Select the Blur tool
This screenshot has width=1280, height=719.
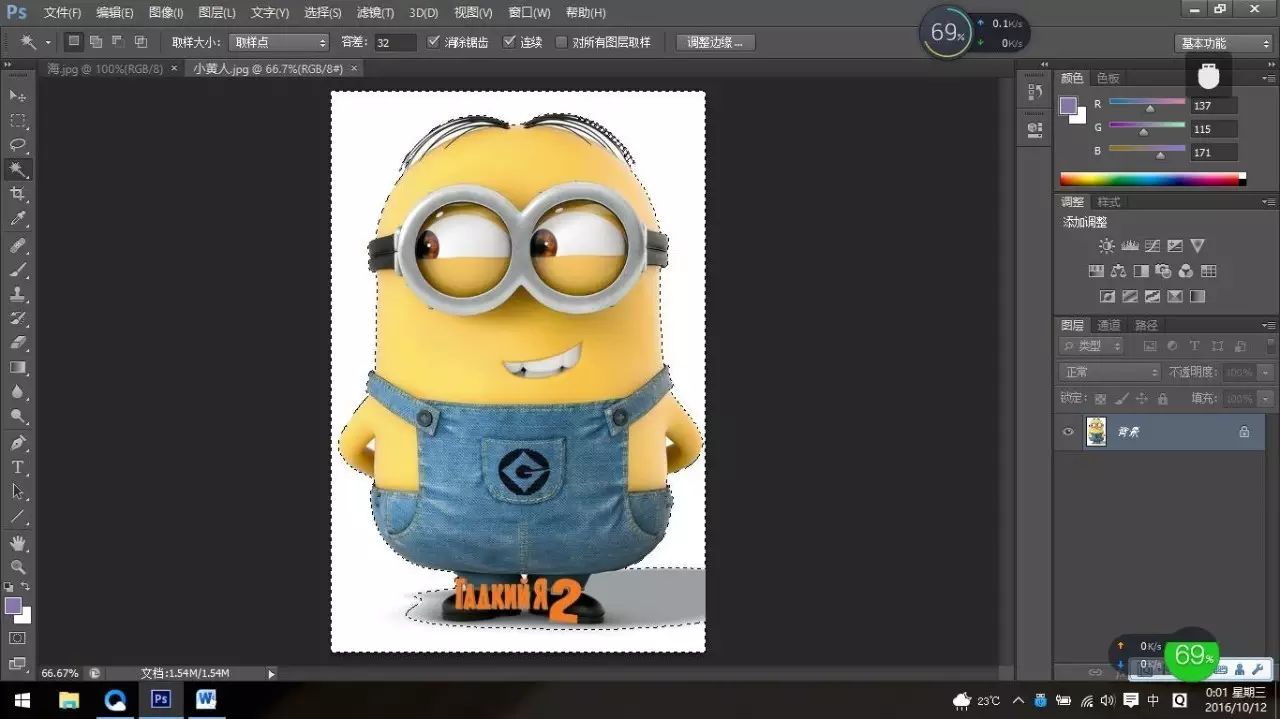18,393
